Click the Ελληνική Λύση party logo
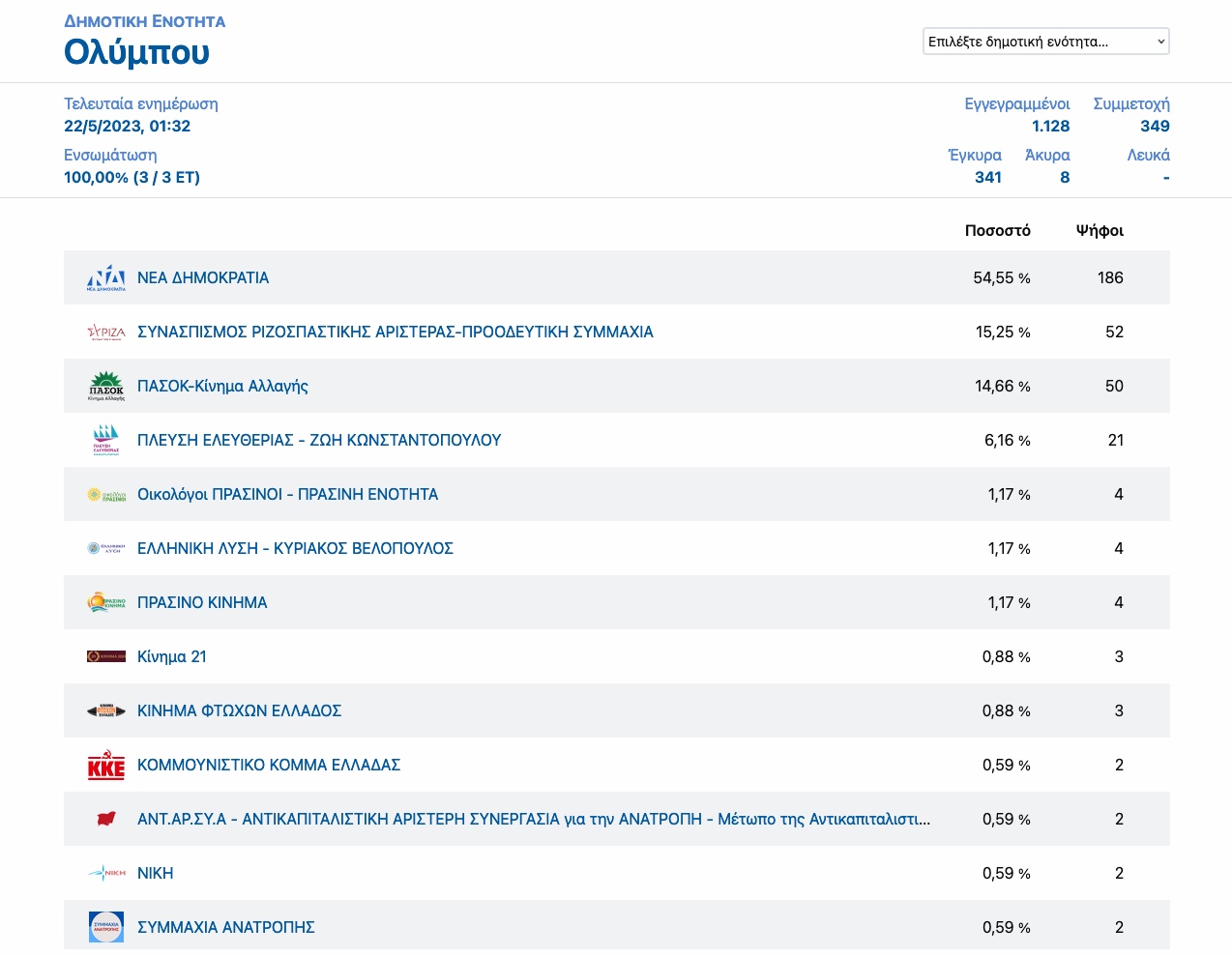Viewport: 1232px width, 956px height. tap(106, 548)
